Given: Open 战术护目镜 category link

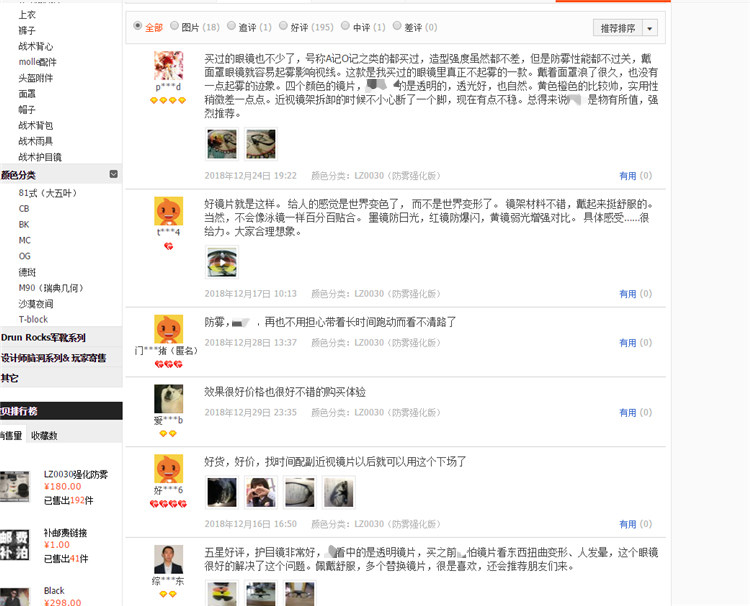Looking at the screenshot, I should [40, 157].
